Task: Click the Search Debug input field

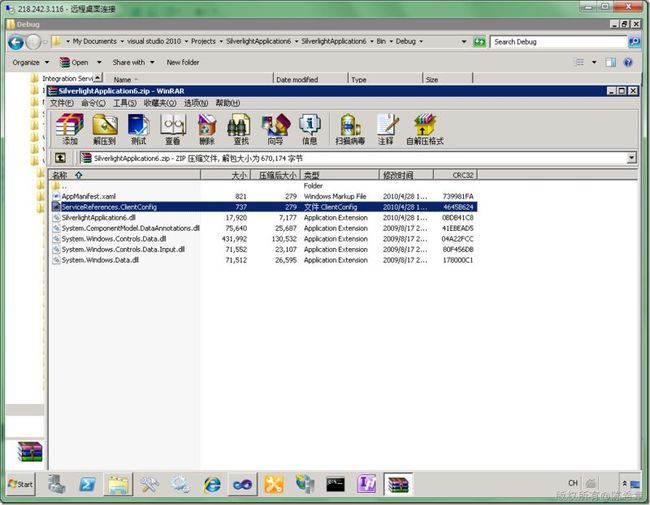Action: (559, 42)
